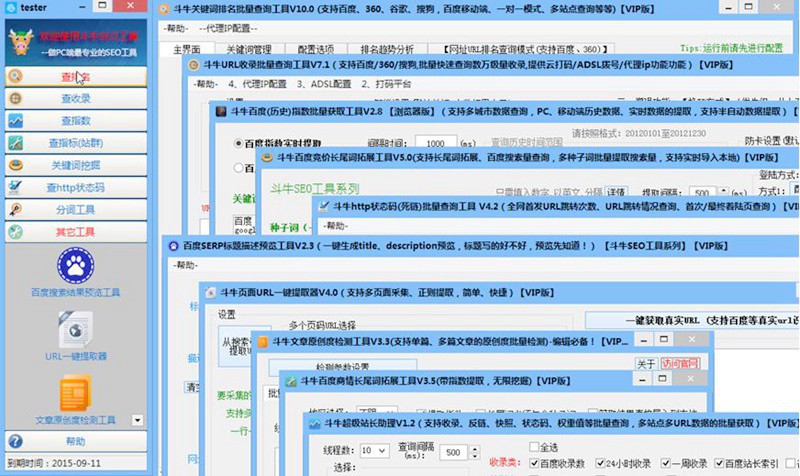Open the 排名趋势分析 tab
800x476 pixels.
(x=384, y=48)
